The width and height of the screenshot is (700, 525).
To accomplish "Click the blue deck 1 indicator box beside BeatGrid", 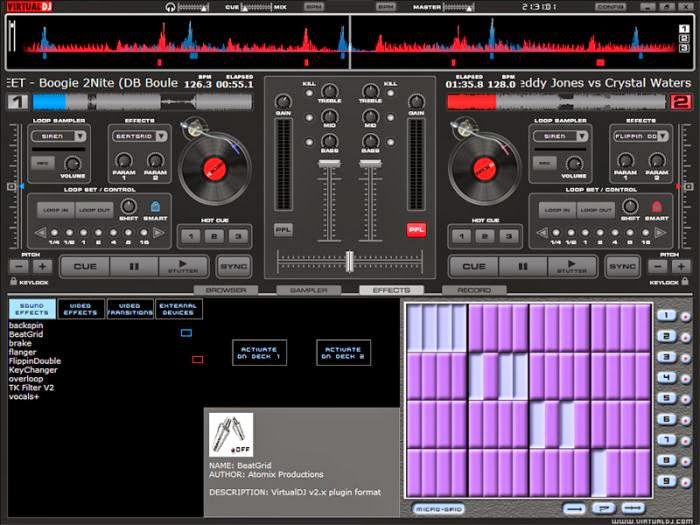I will [186, 333].
